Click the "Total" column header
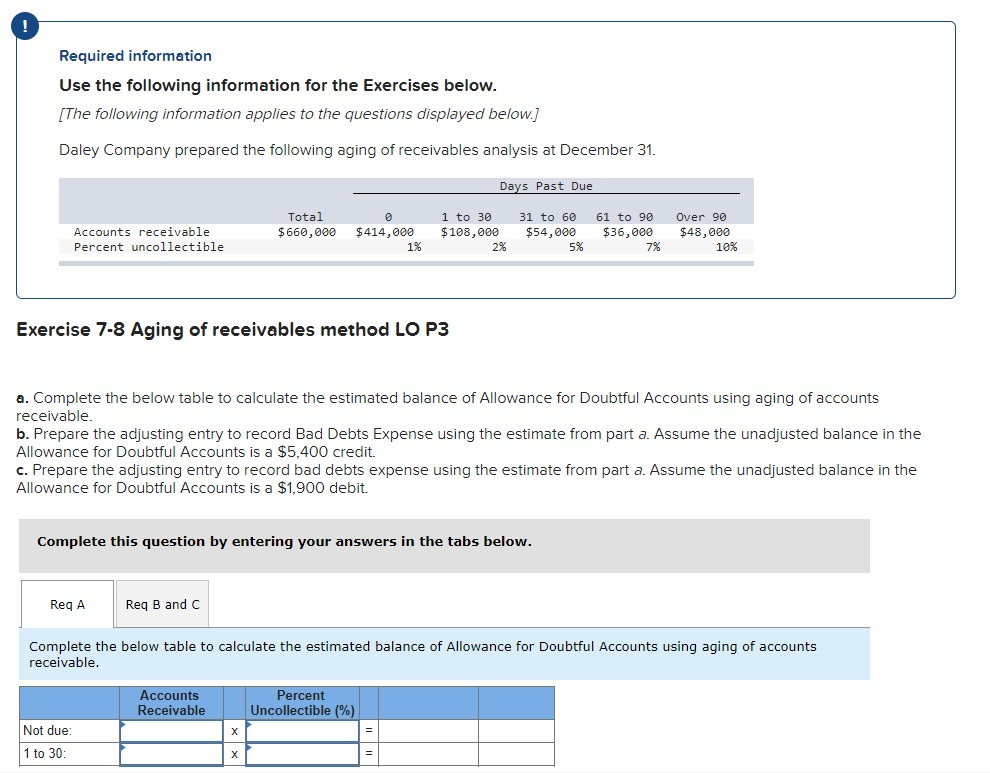The image size is (990, 773). pos(305,217)
